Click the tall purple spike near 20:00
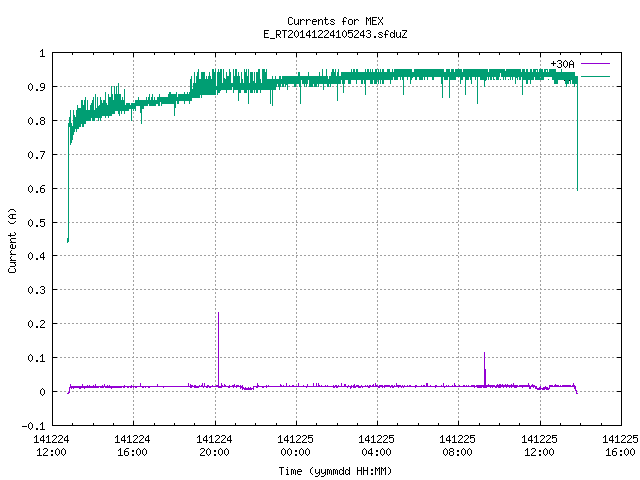640x480 pixels. (218, 349)
